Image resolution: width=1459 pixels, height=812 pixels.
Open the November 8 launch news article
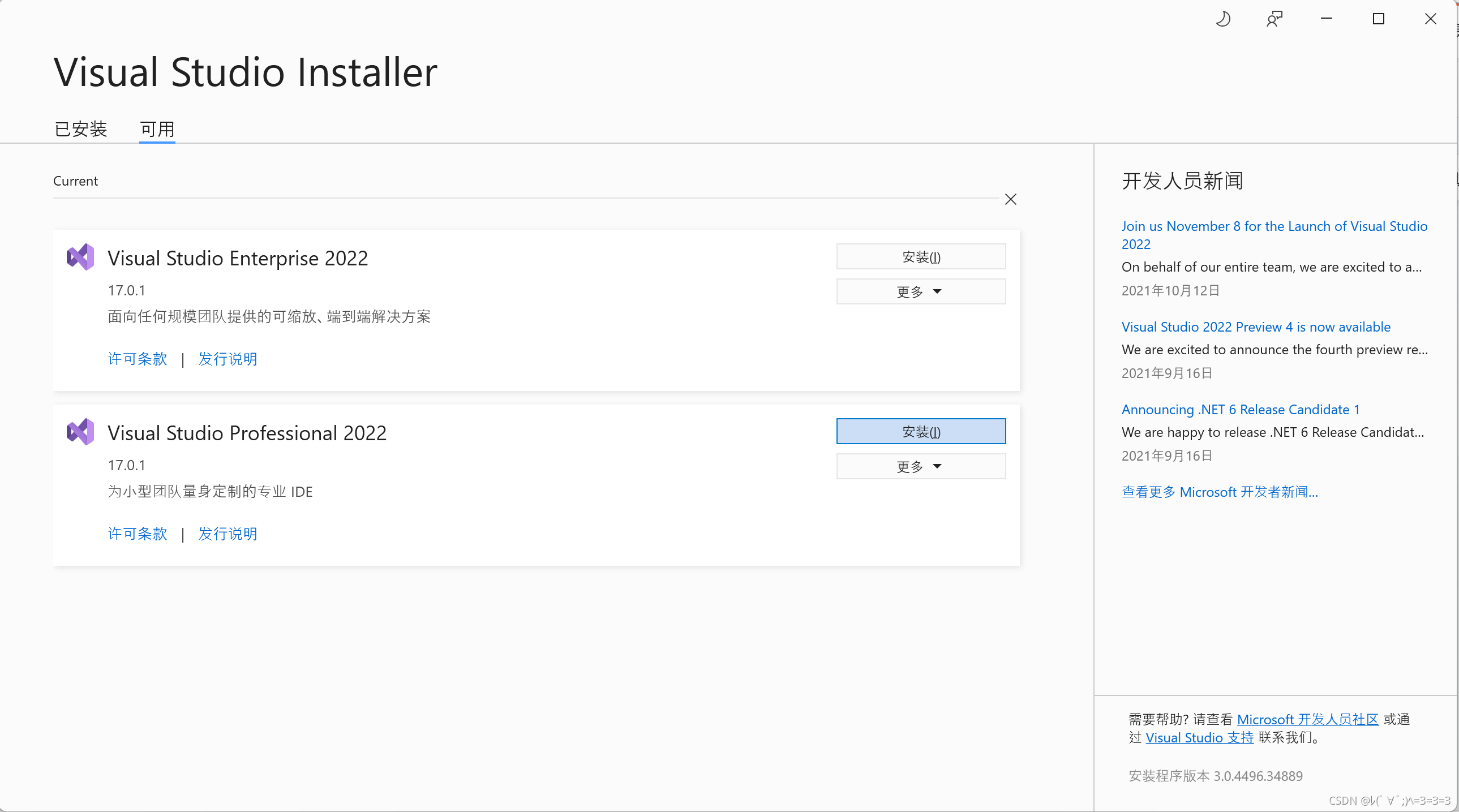pos(1274,226)
